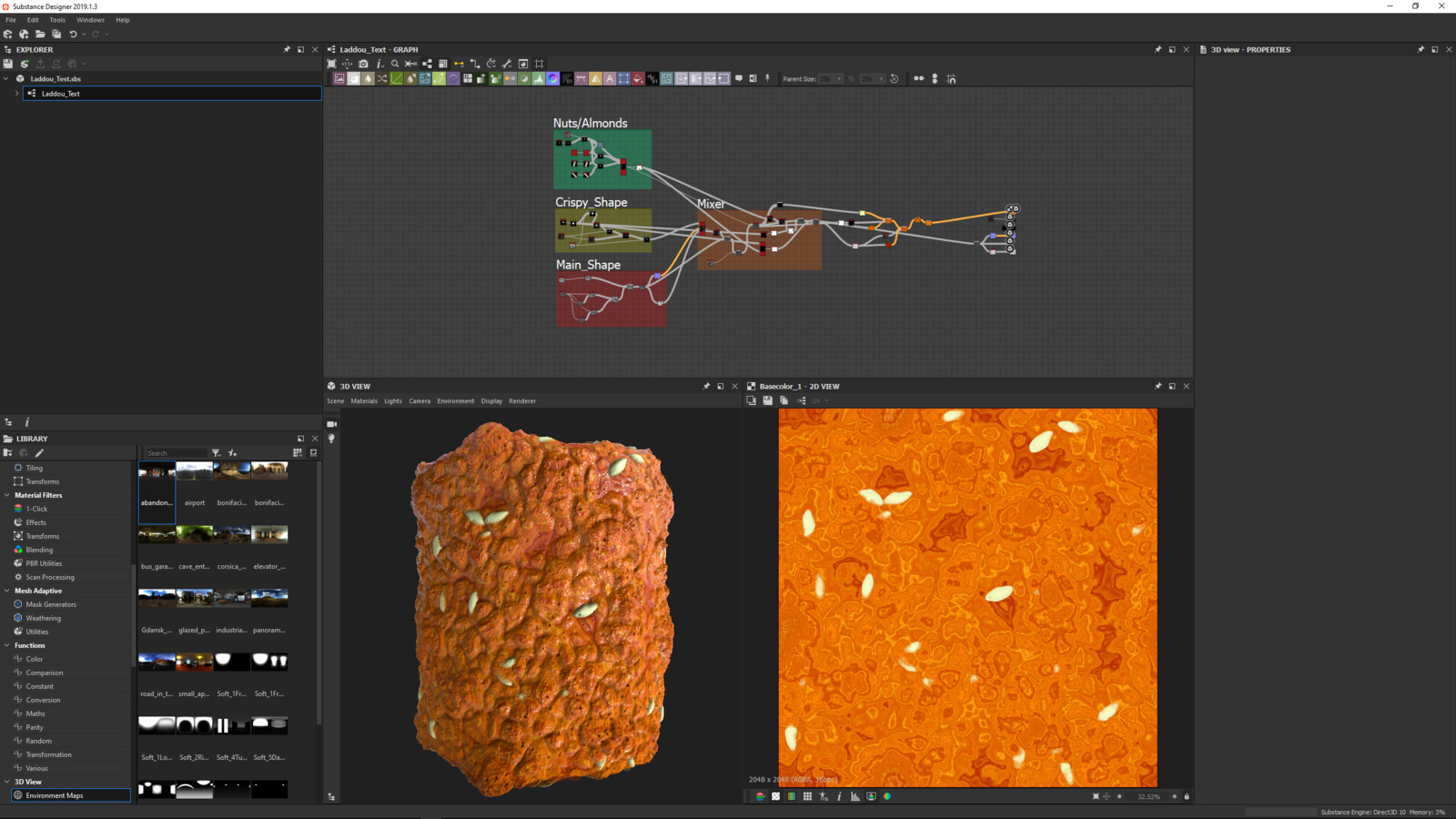
Task: Add a Levels node from node toolbar
Action: point(538,78)
